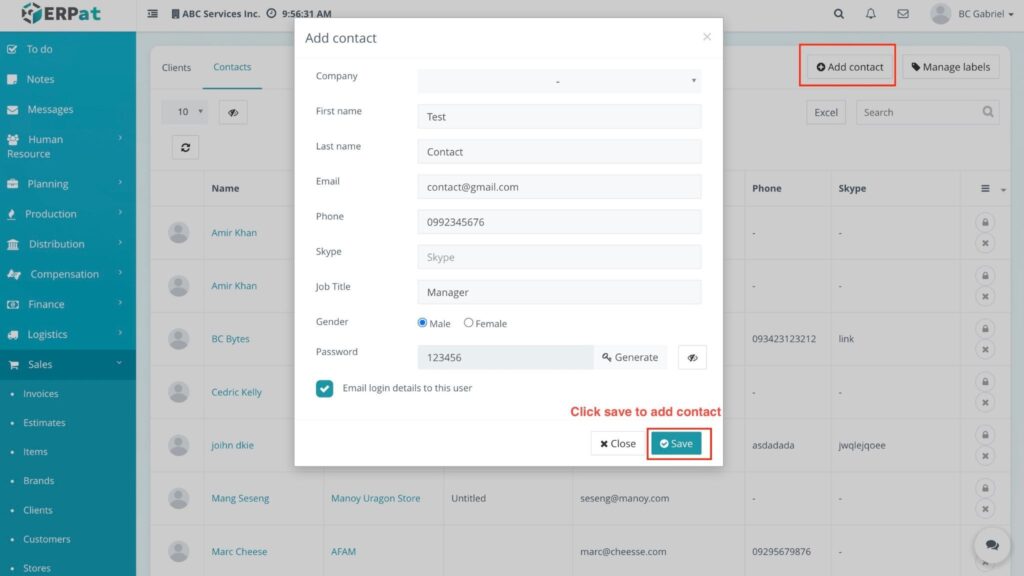Click the refresh icon button below page size
This screenshot has height=576, width=1024.
click(185, 148)
